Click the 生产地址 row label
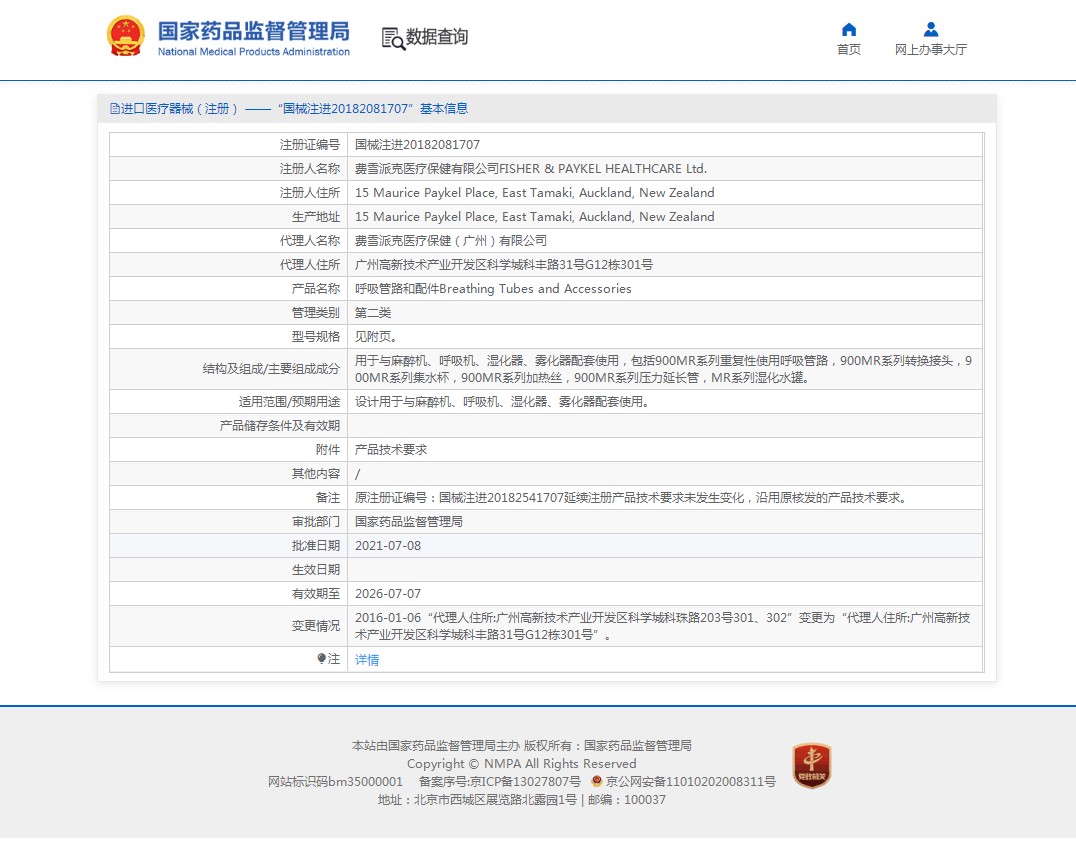Image resolution: width=1076 pixels, height=860 pixels. click(x=316, y=217)
